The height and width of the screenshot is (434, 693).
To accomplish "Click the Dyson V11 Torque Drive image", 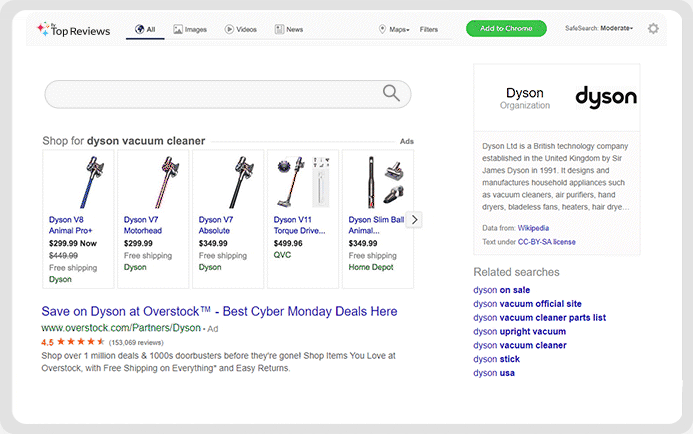I will pyautogui.click(x=303, y=182).
